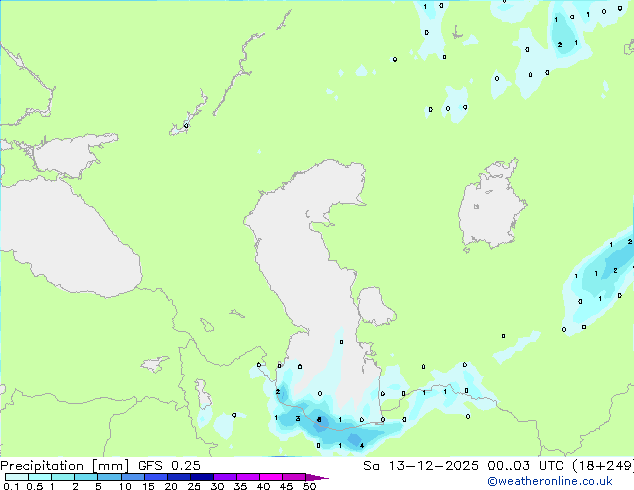Click the legend label '15'
634x490 pixels.
click(148, 486)
